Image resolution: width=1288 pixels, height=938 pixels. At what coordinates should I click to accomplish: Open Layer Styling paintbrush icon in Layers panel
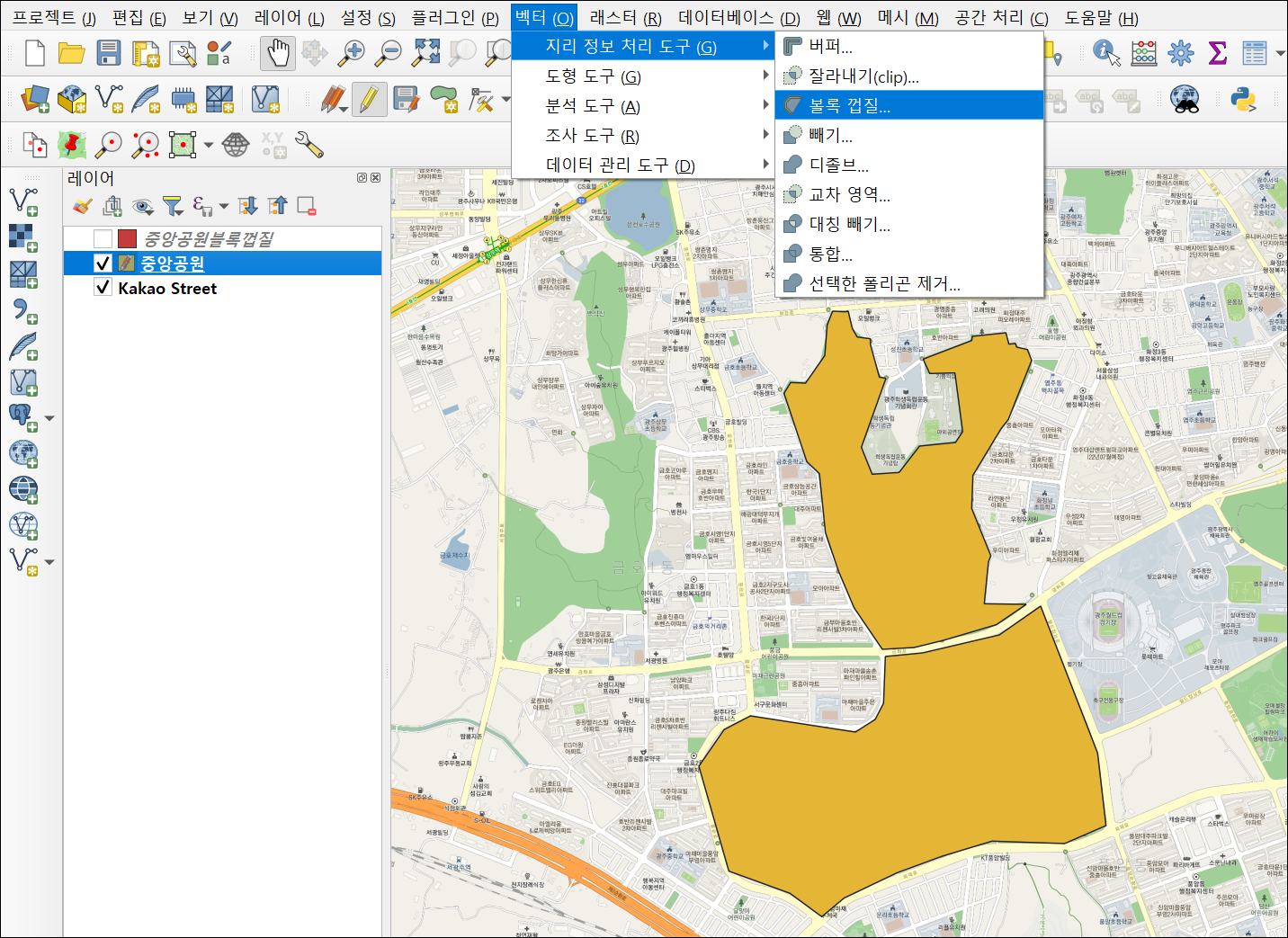(83, 206)
